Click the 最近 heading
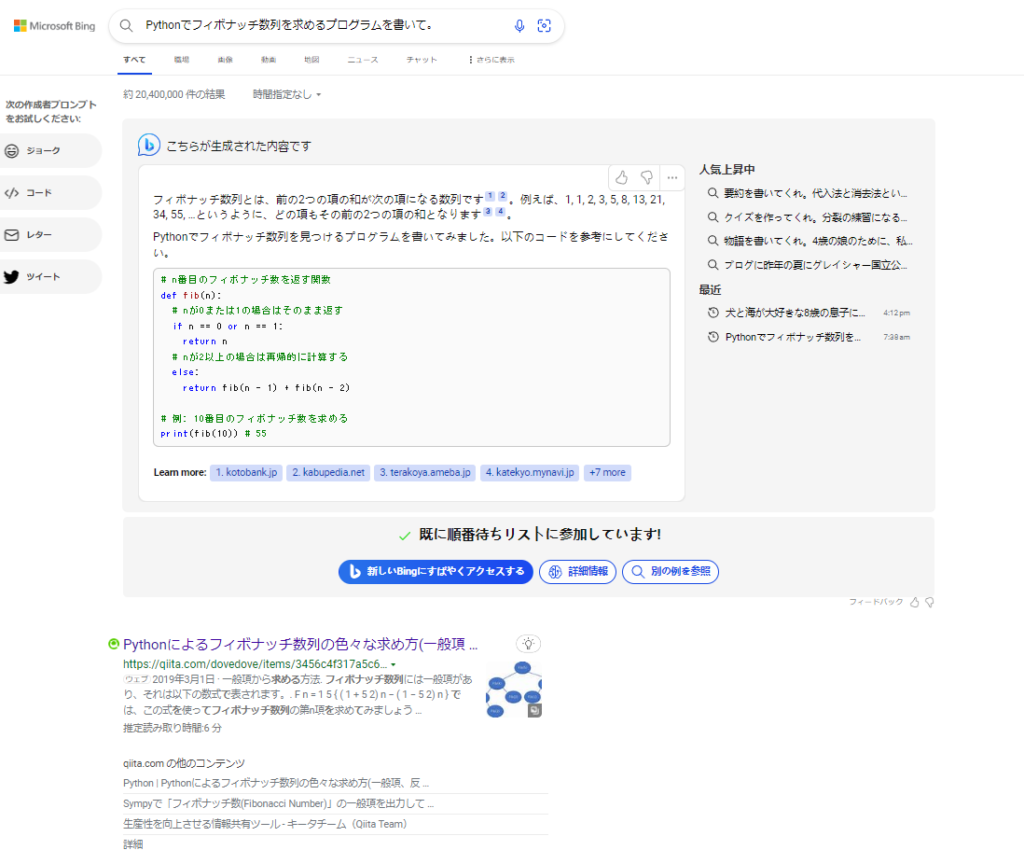 [710, 290]
